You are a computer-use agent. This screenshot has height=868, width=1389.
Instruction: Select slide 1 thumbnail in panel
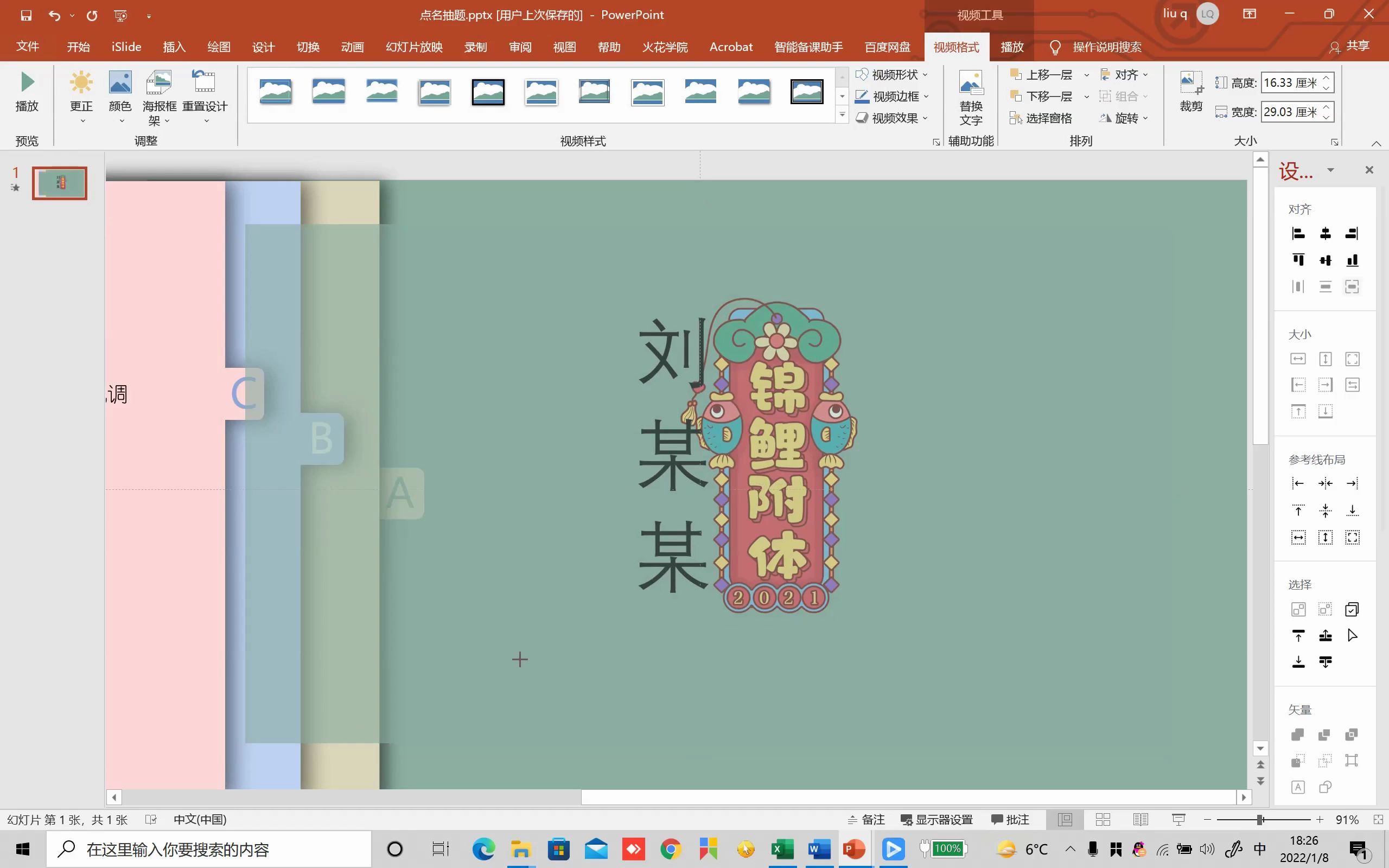[60, 183]
